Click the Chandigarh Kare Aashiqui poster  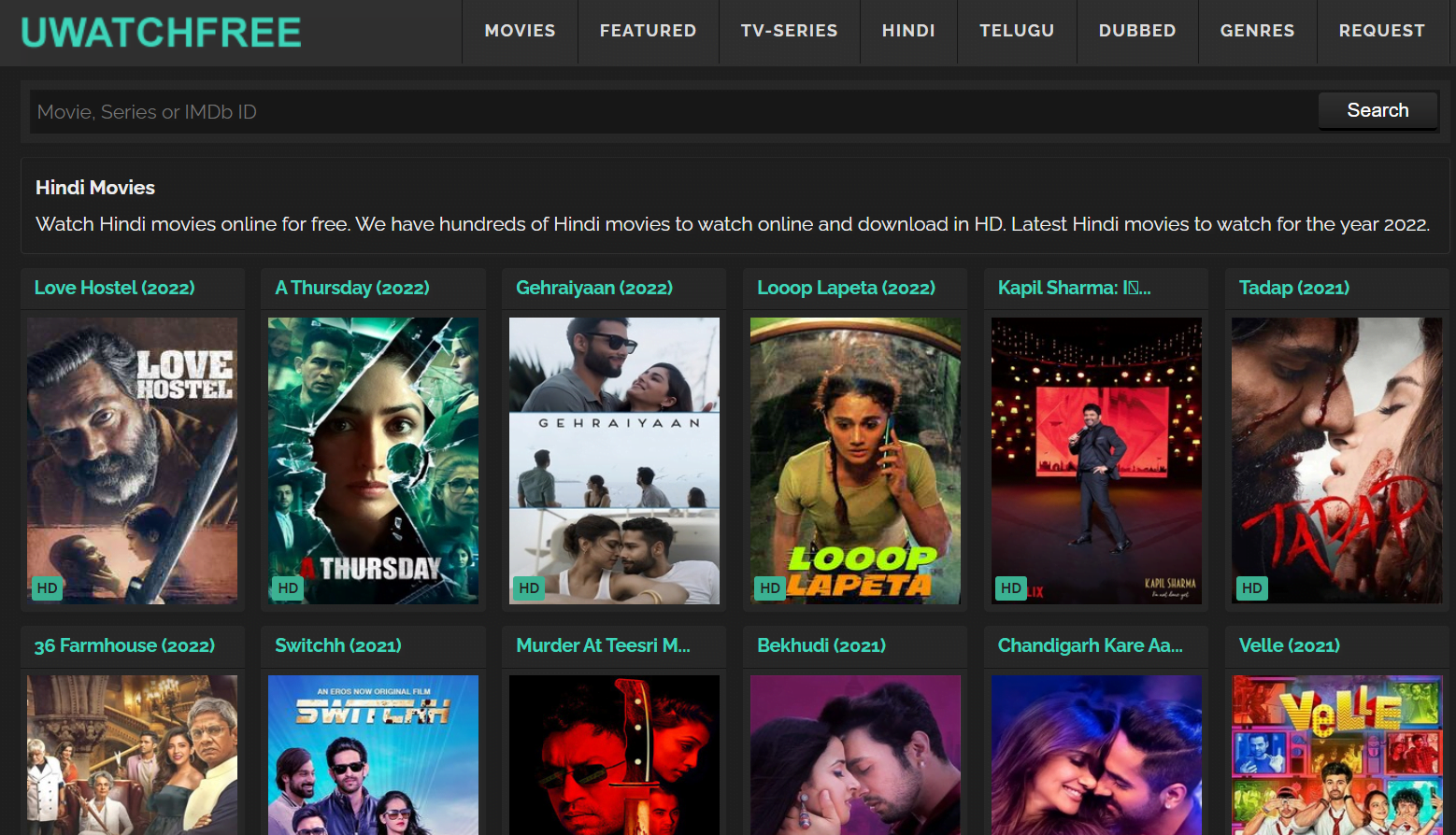tap(1096, 755)
